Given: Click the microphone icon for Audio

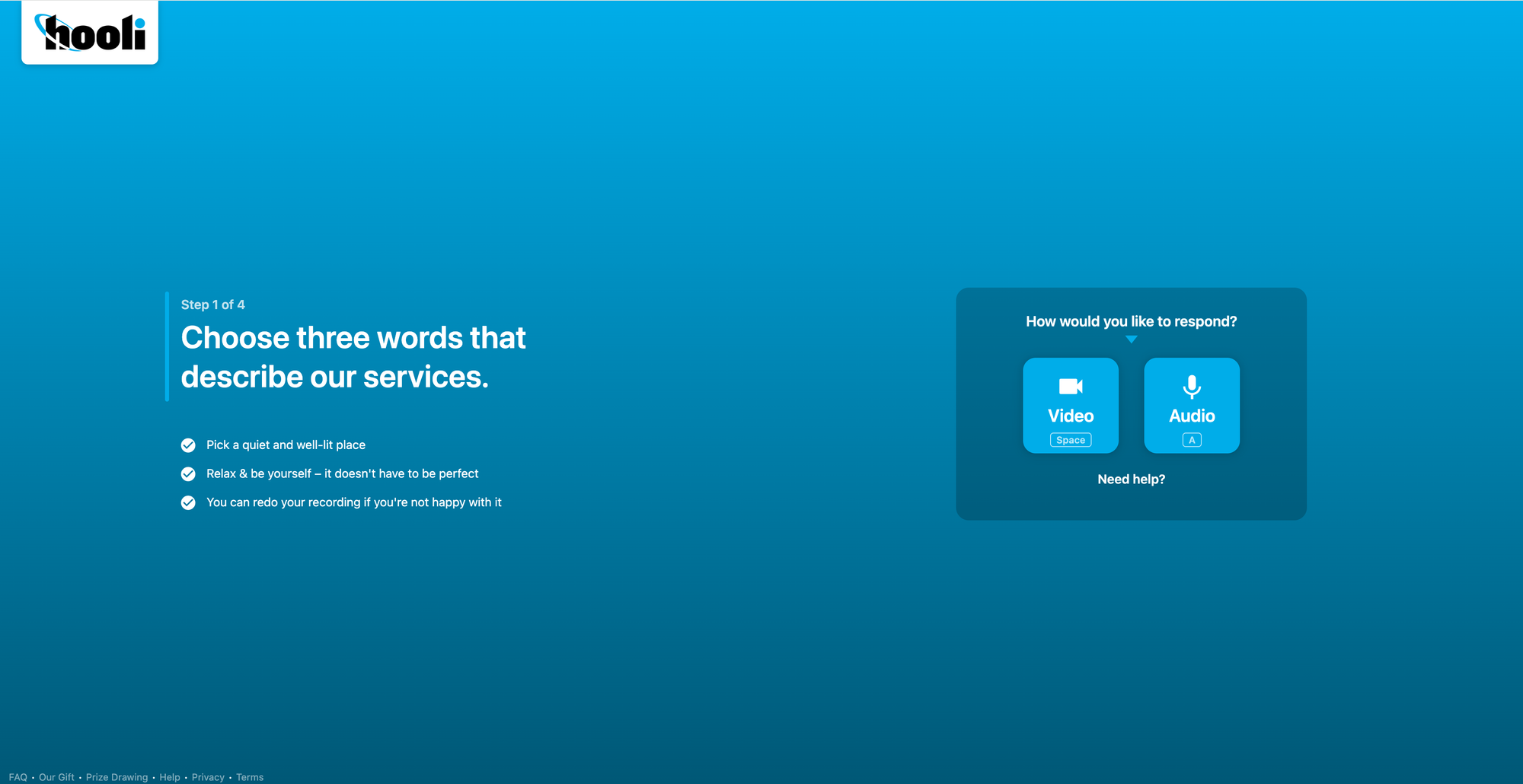Looking at the screenshot, I should coord(1191,387).
